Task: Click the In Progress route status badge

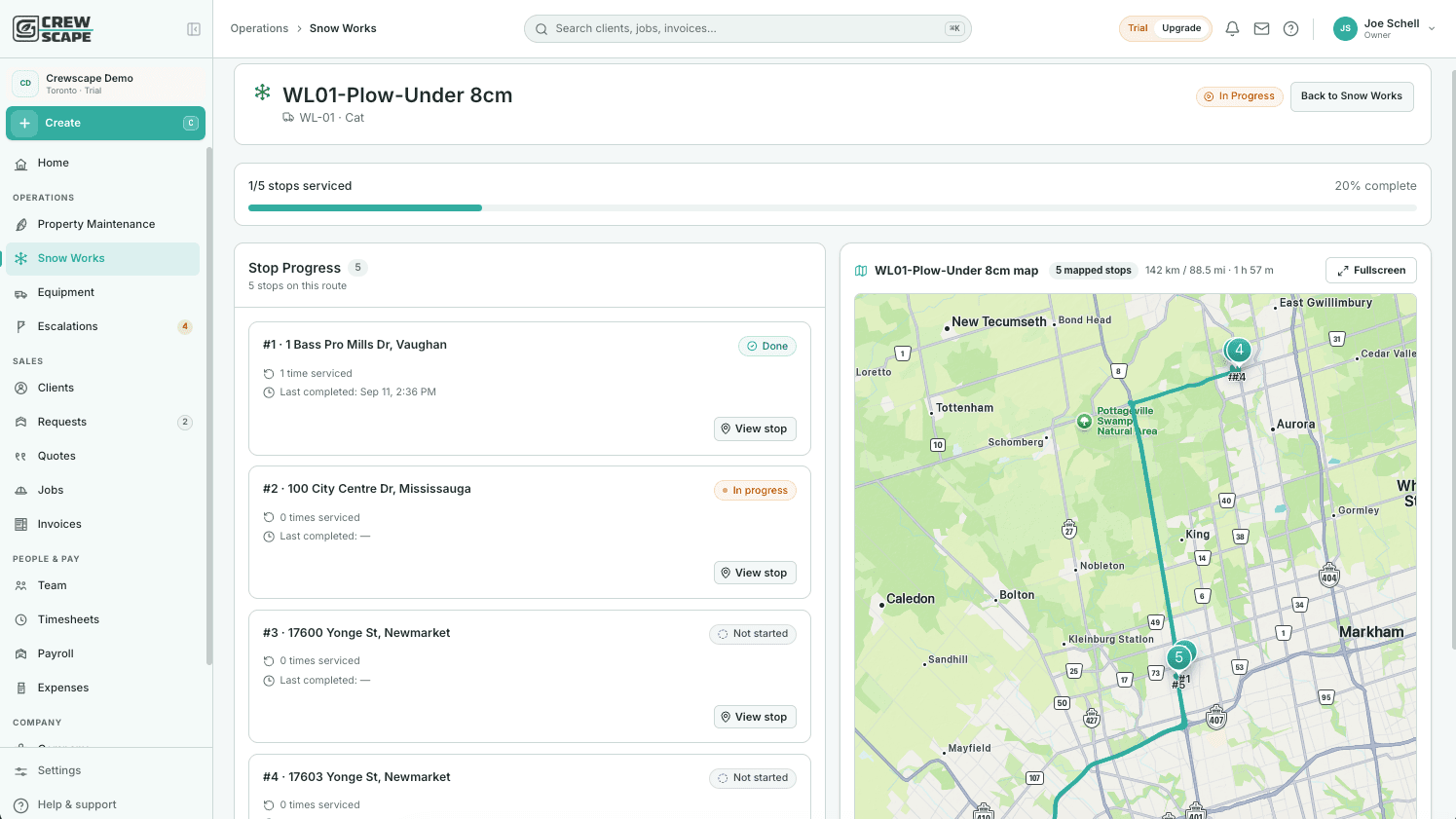Action: (x=1240, y=96)
